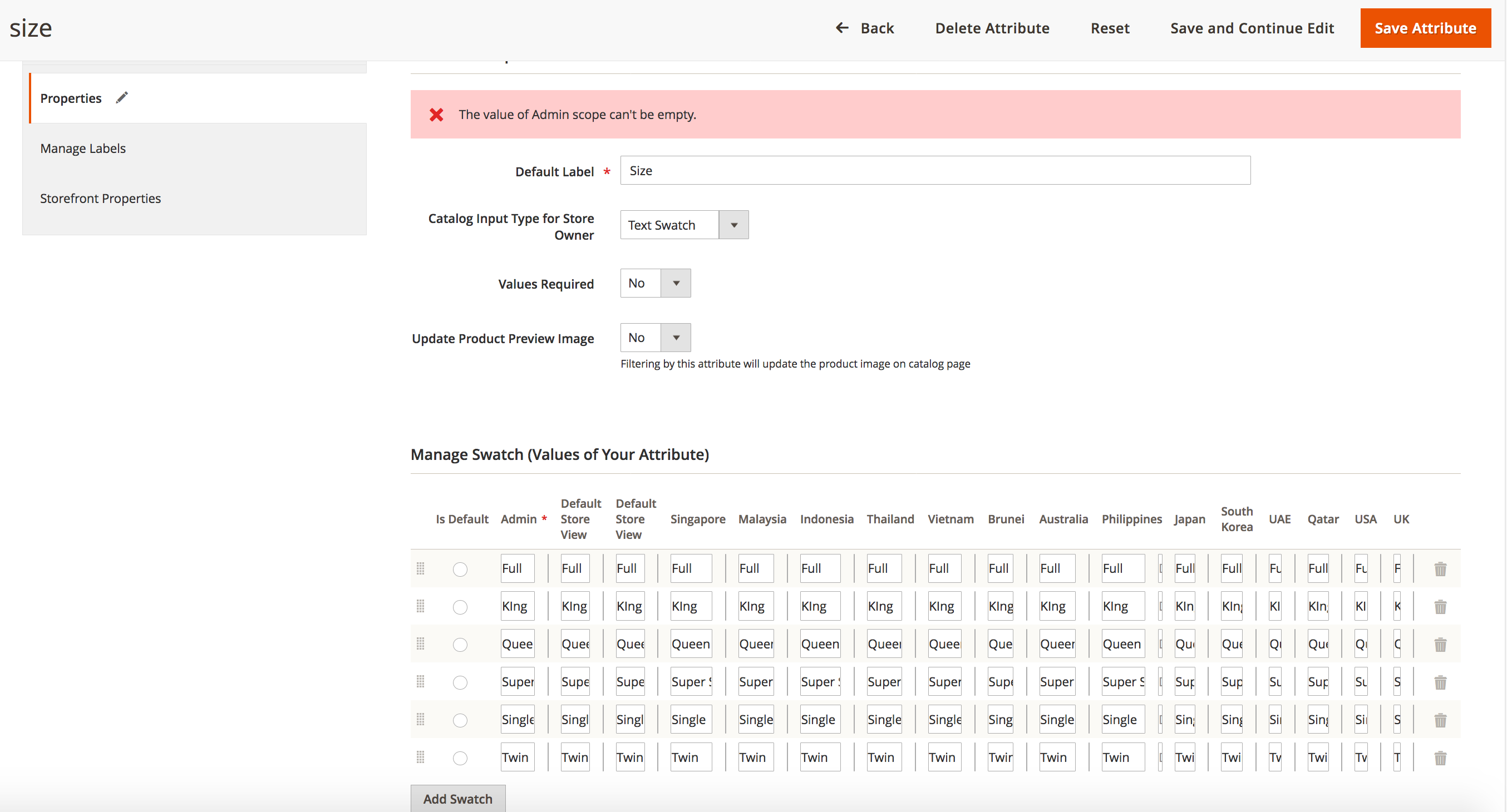Click into the Default Label input field
The image size is (1507, 812).
coord(935,171)
